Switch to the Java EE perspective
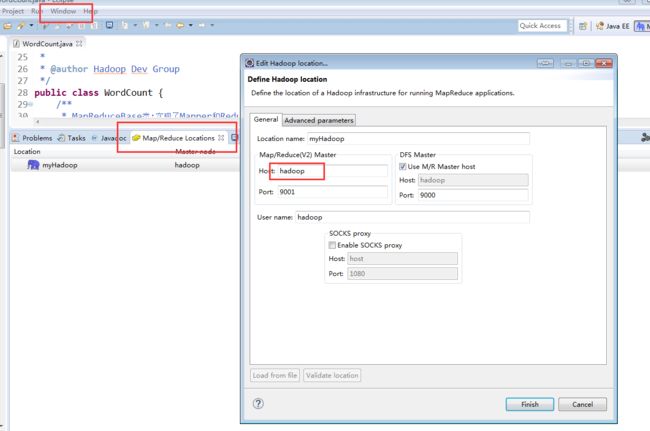 point(613,26)
